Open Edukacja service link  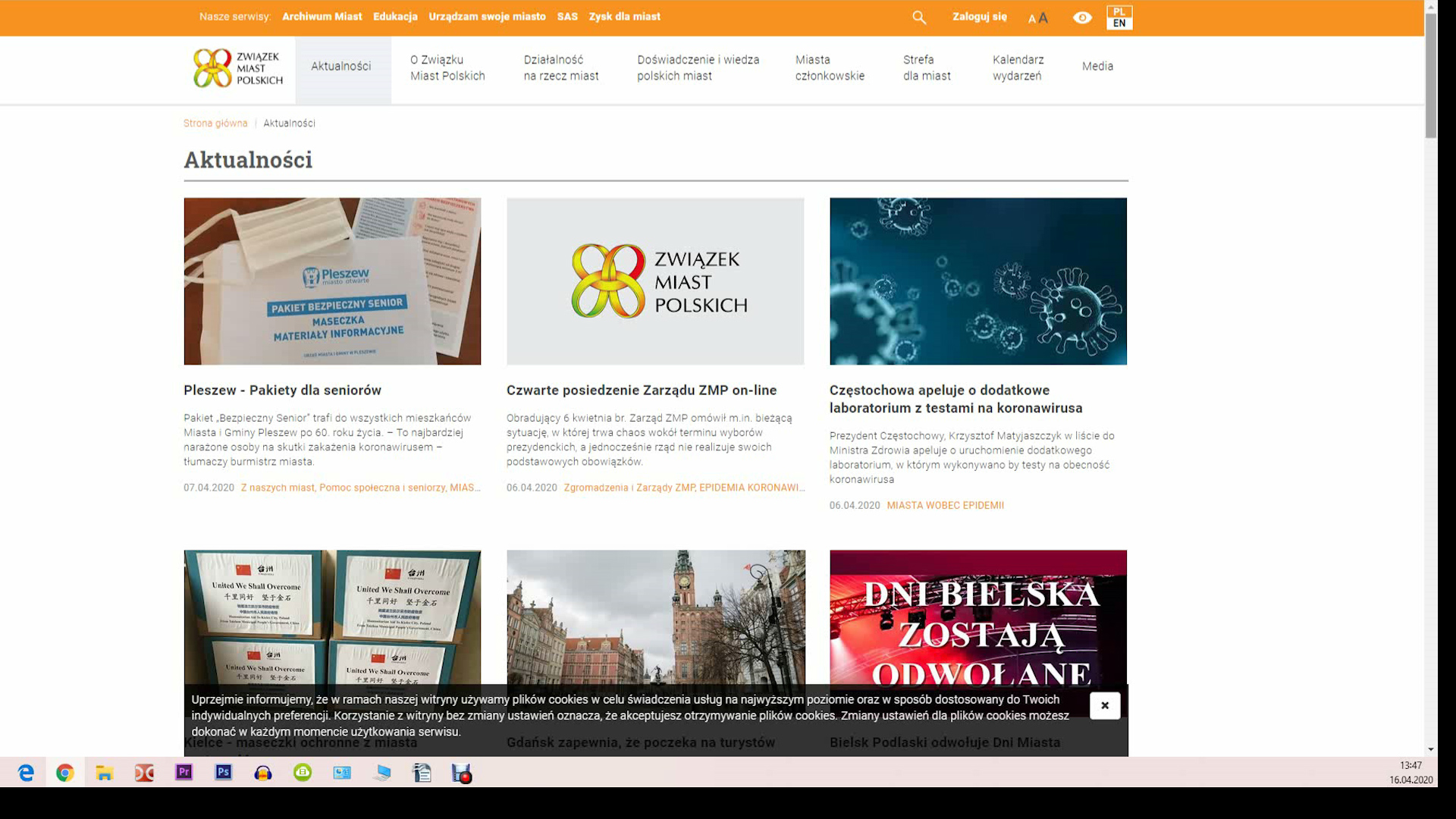pos(395,17)
